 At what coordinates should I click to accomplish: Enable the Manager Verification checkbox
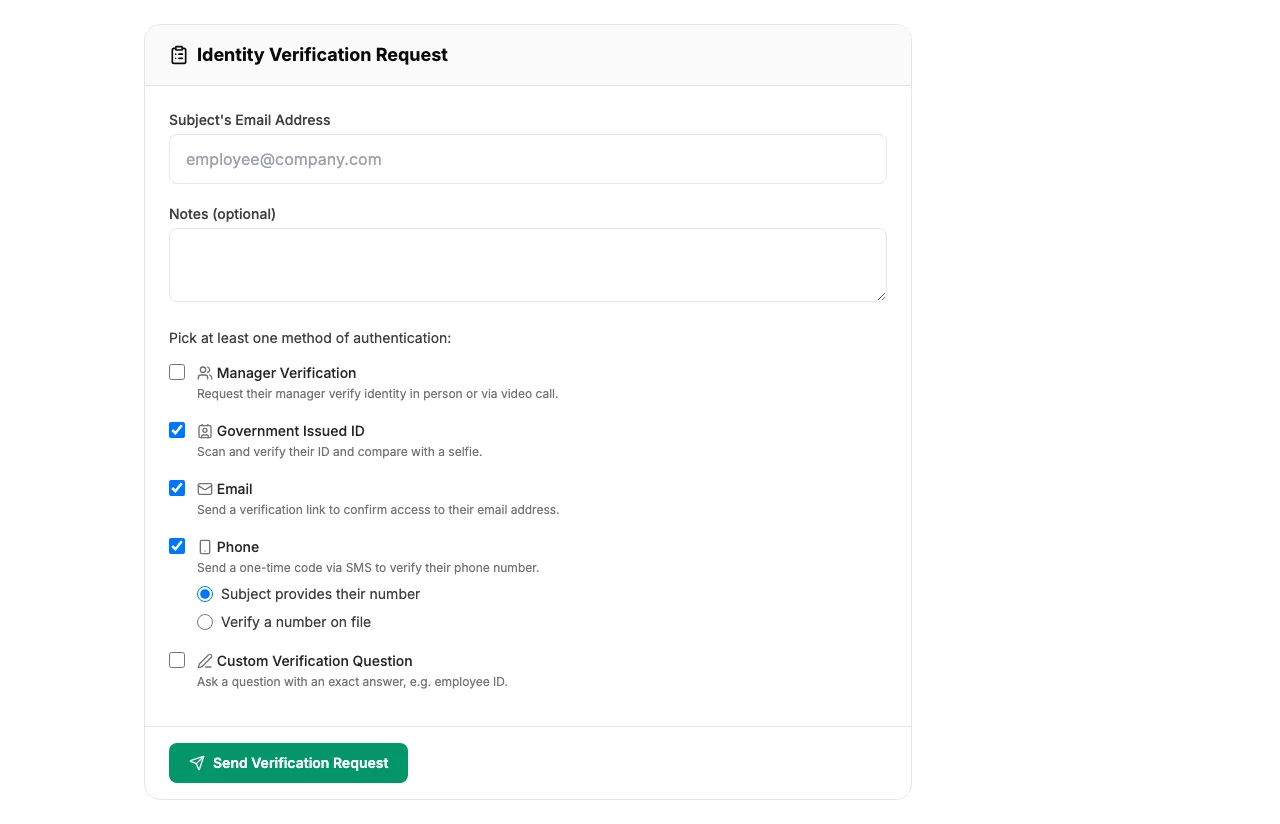pos(177,372)
